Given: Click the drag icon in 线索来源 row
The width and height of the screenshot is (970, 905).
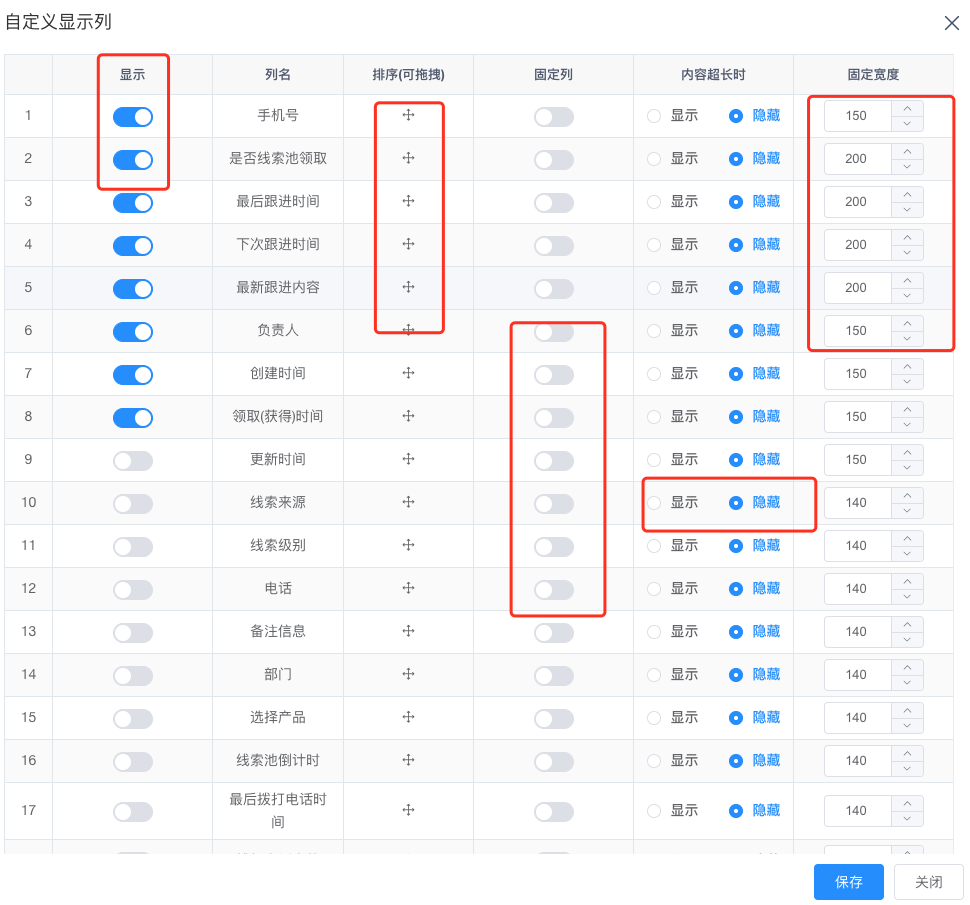Looking at the screenshot, I should pos(408,502).
